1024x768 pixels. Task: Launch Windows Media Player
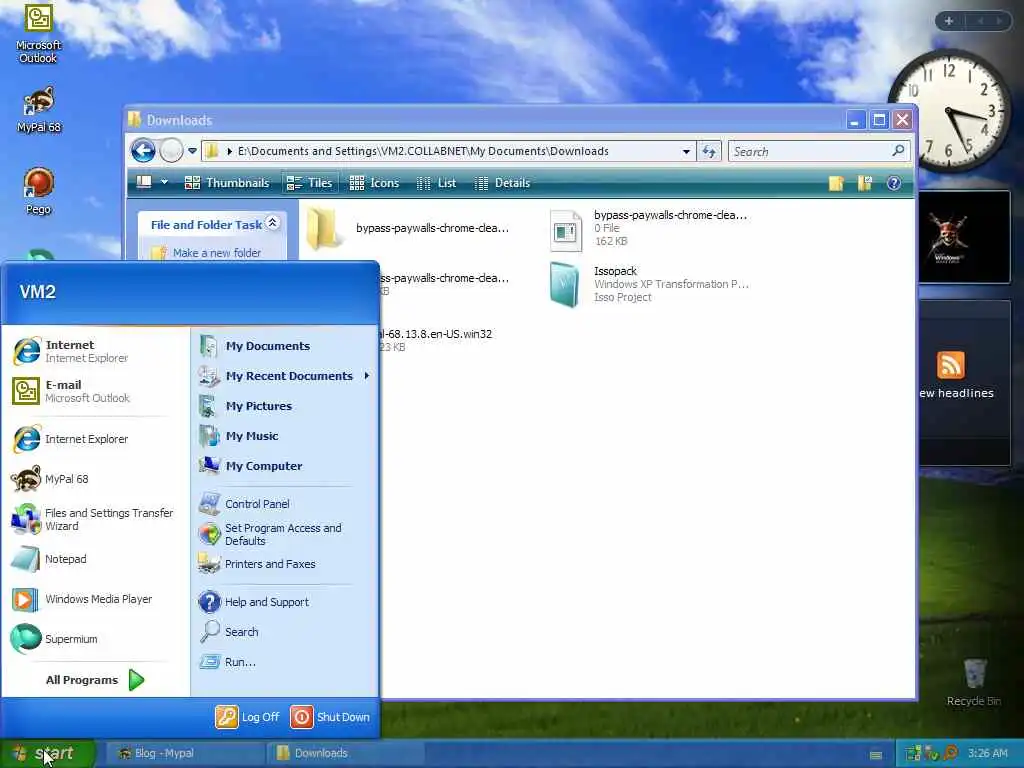(x=95, y=599)
